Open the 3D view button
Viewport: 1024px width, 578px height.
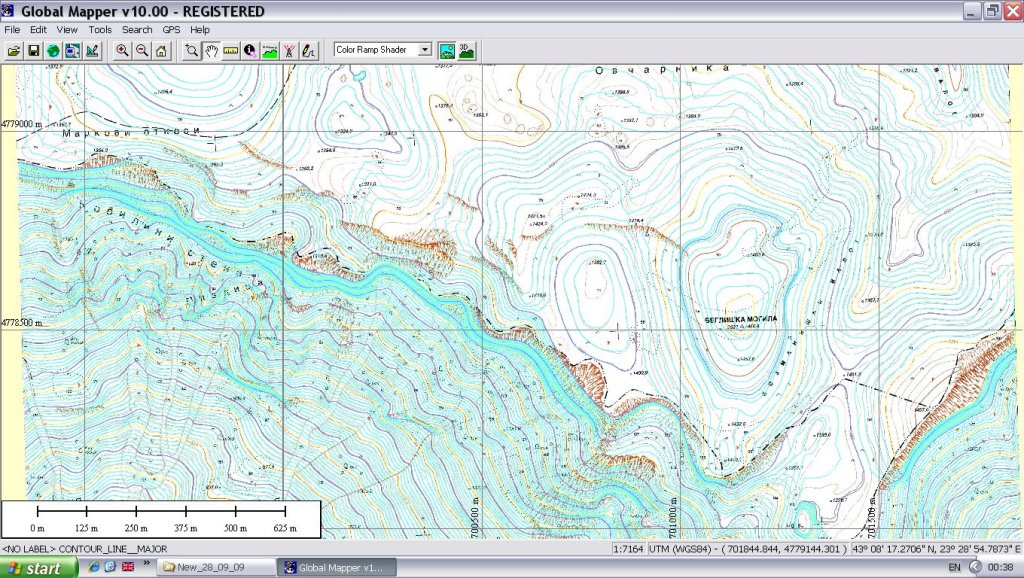point(466,49)
